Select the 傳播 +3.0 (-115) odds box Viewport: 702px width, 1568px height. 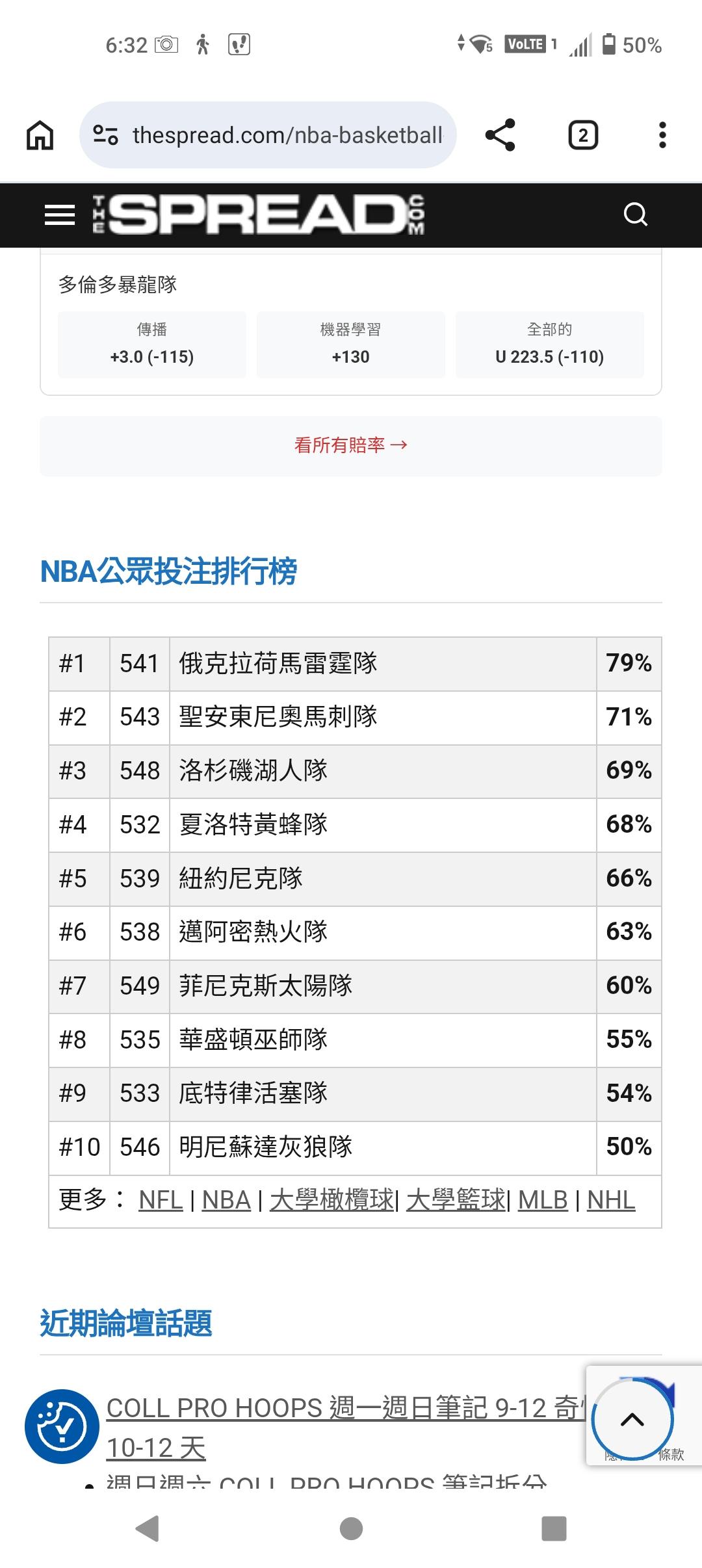(x=152, y=345)
